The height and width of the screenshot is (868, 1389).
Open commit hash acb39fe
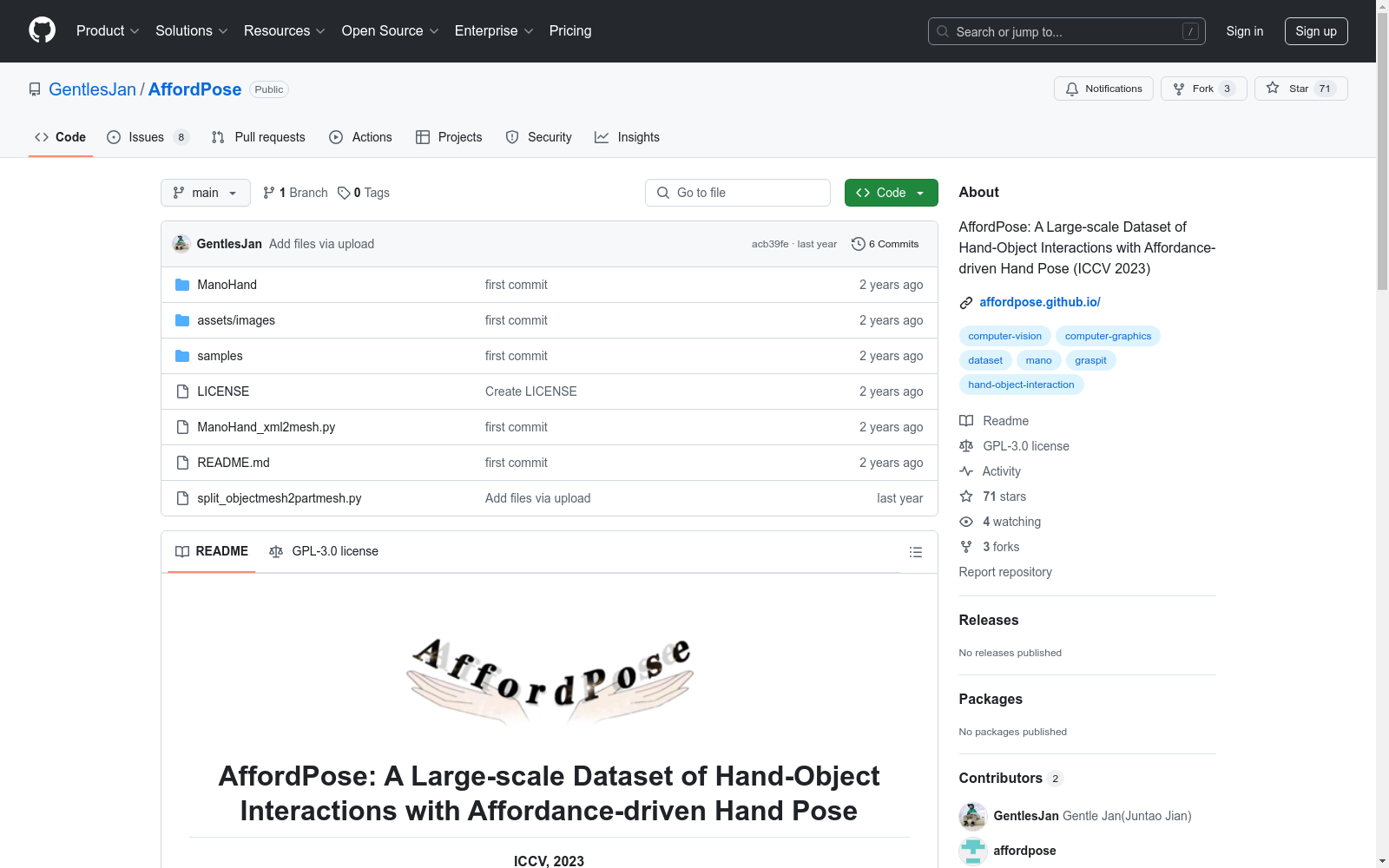[x=770, y=244]
